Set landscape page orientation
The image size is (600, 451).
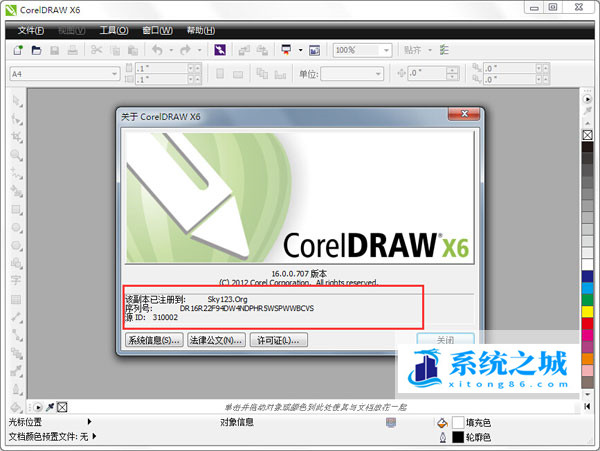[x=238, y=74]
